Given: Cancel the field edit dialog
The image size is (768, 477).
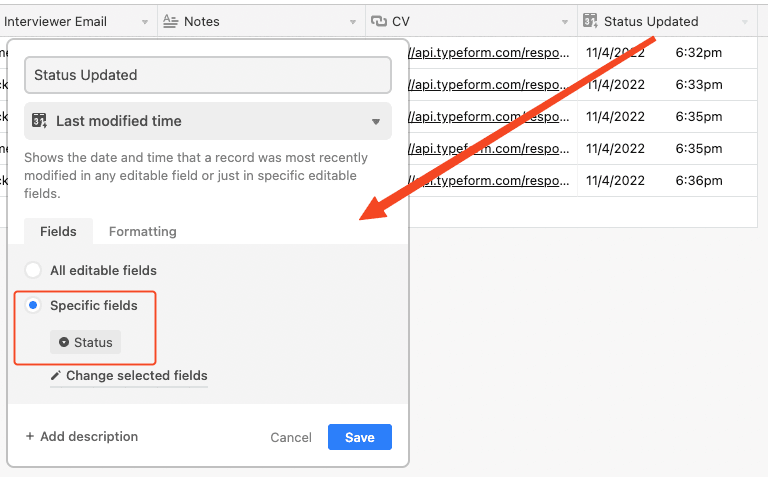Looking at the screenshot, I should tap(291, 437).
